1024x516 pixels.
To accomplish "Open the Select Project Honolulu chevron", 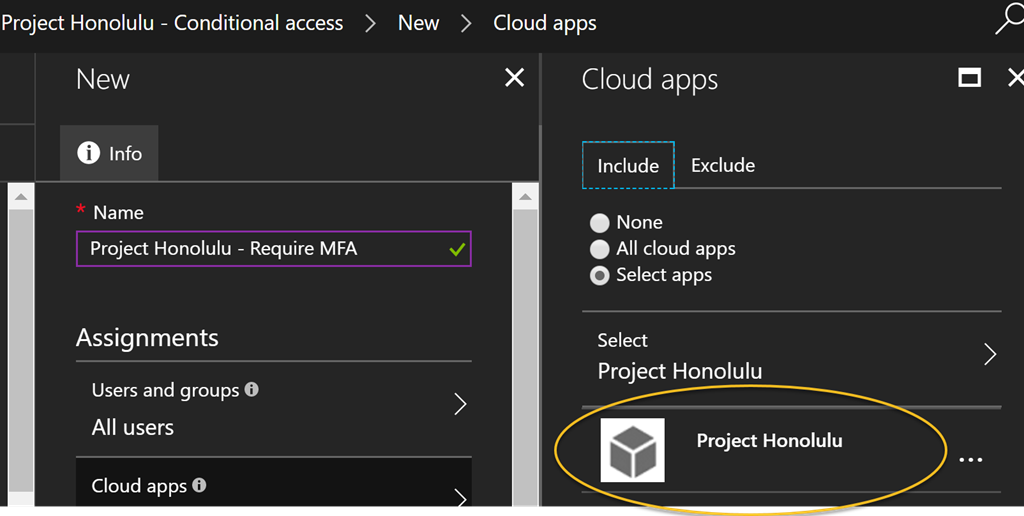I will pyautogui.click(x=991, y=355).
